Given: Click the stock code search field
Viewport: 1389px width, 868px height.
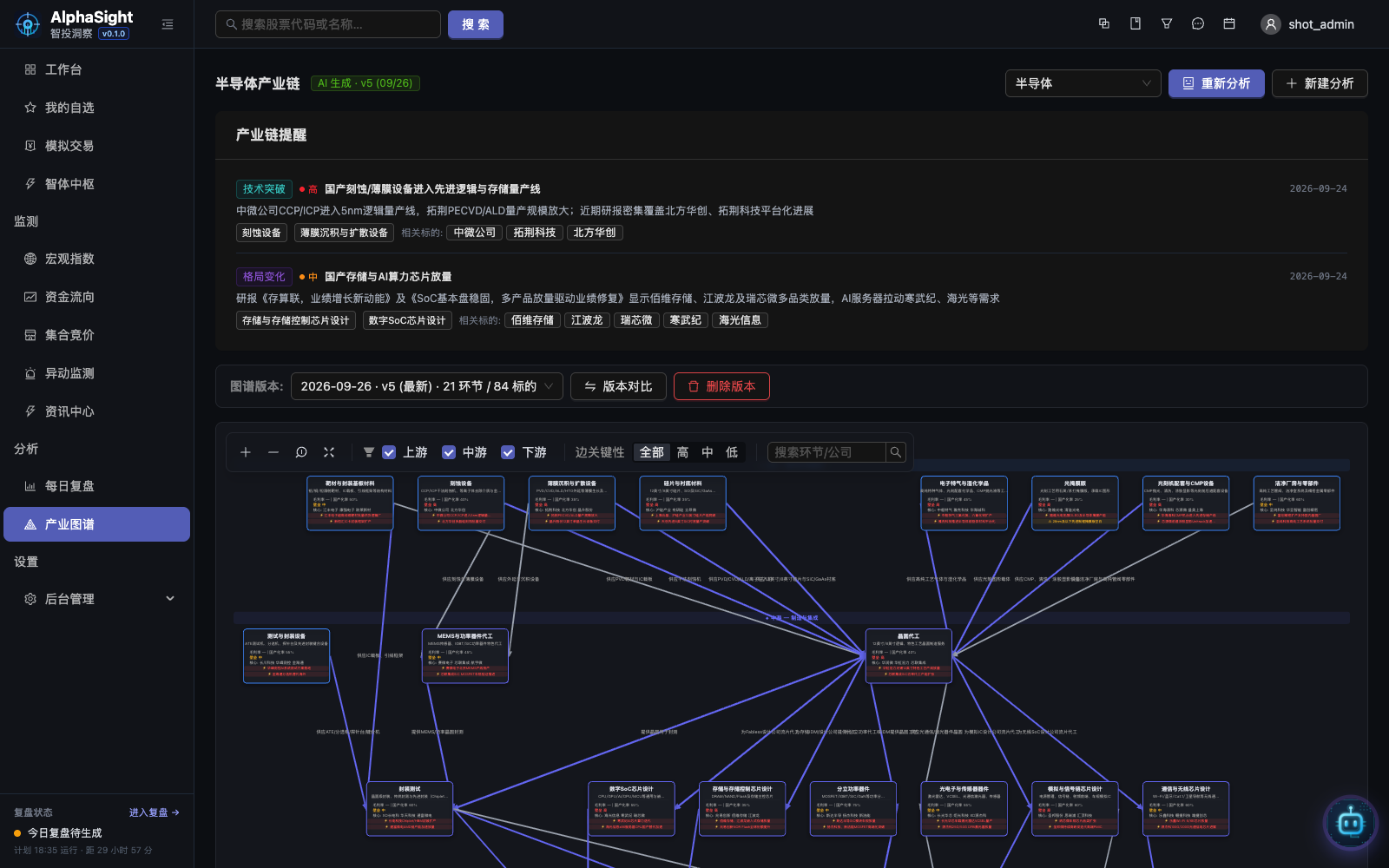Looking at the screenshot, I should click(x=328, y=24).
